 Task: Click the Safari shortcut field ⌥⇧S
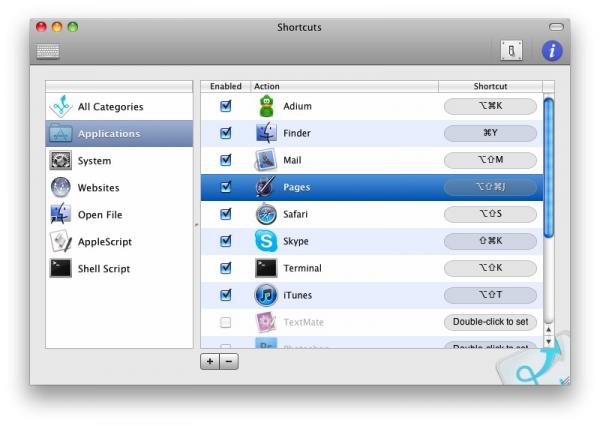tap(490, 214)
